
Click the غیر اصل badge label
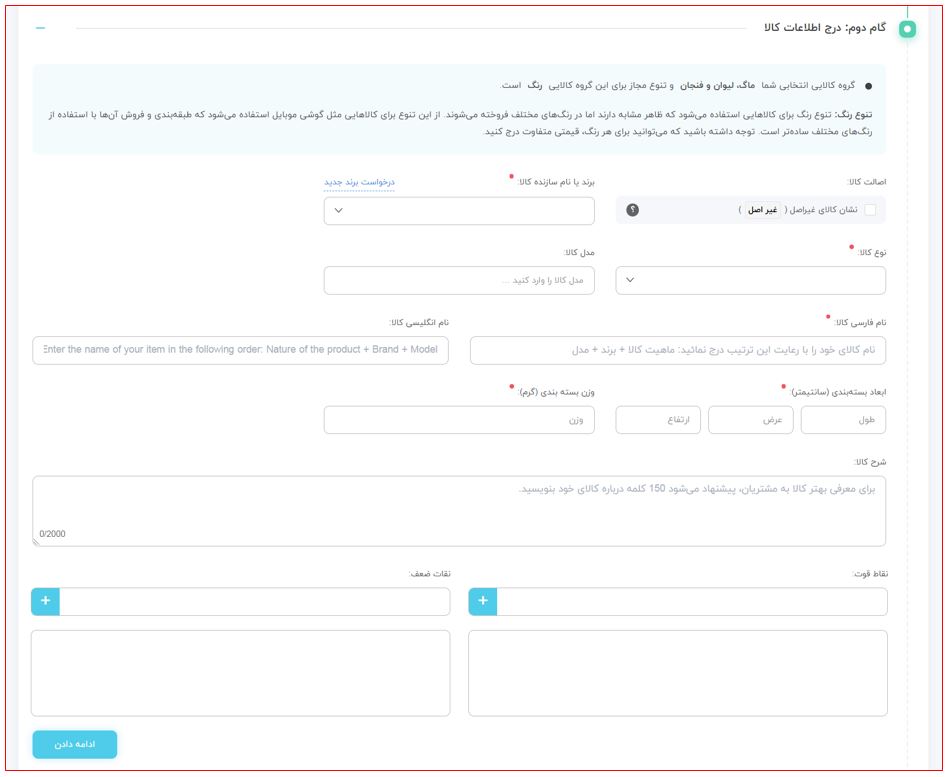click(762, 210)
